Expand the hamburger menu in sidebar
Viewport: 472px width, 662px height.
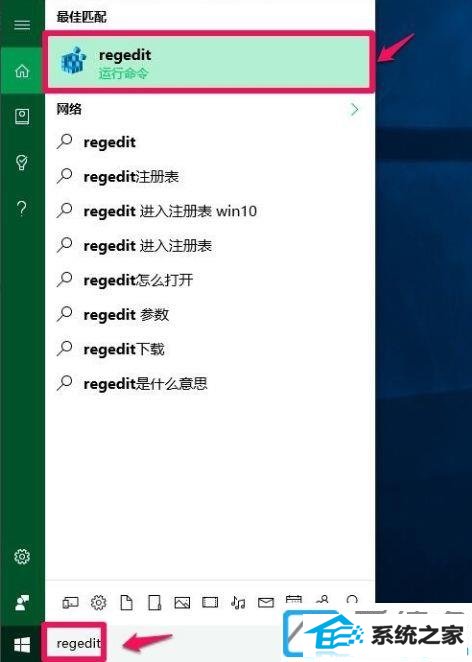(x=22, y=25)
